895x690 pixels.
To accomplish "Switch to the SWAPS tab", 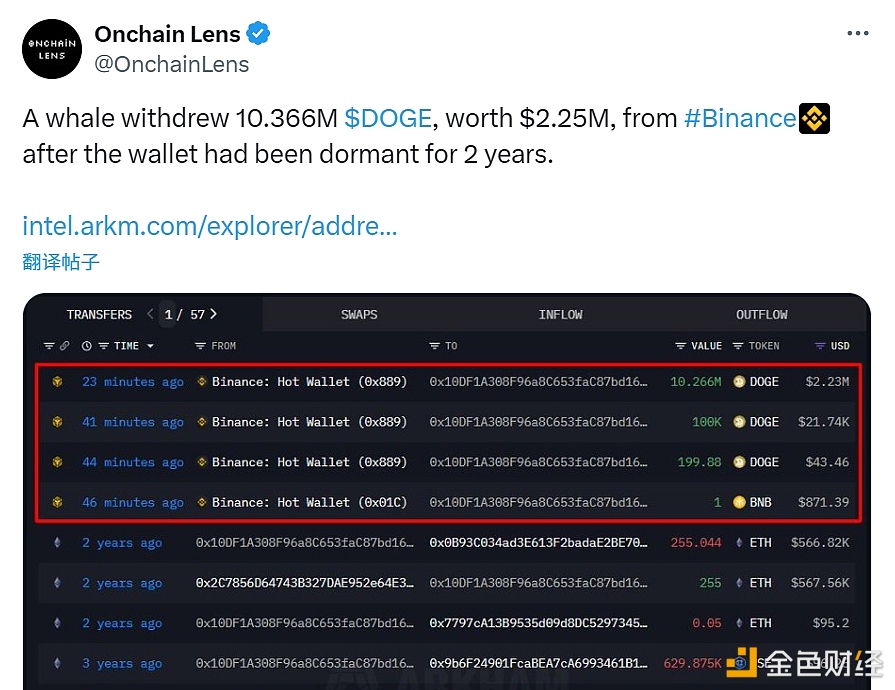I will 359,314.
